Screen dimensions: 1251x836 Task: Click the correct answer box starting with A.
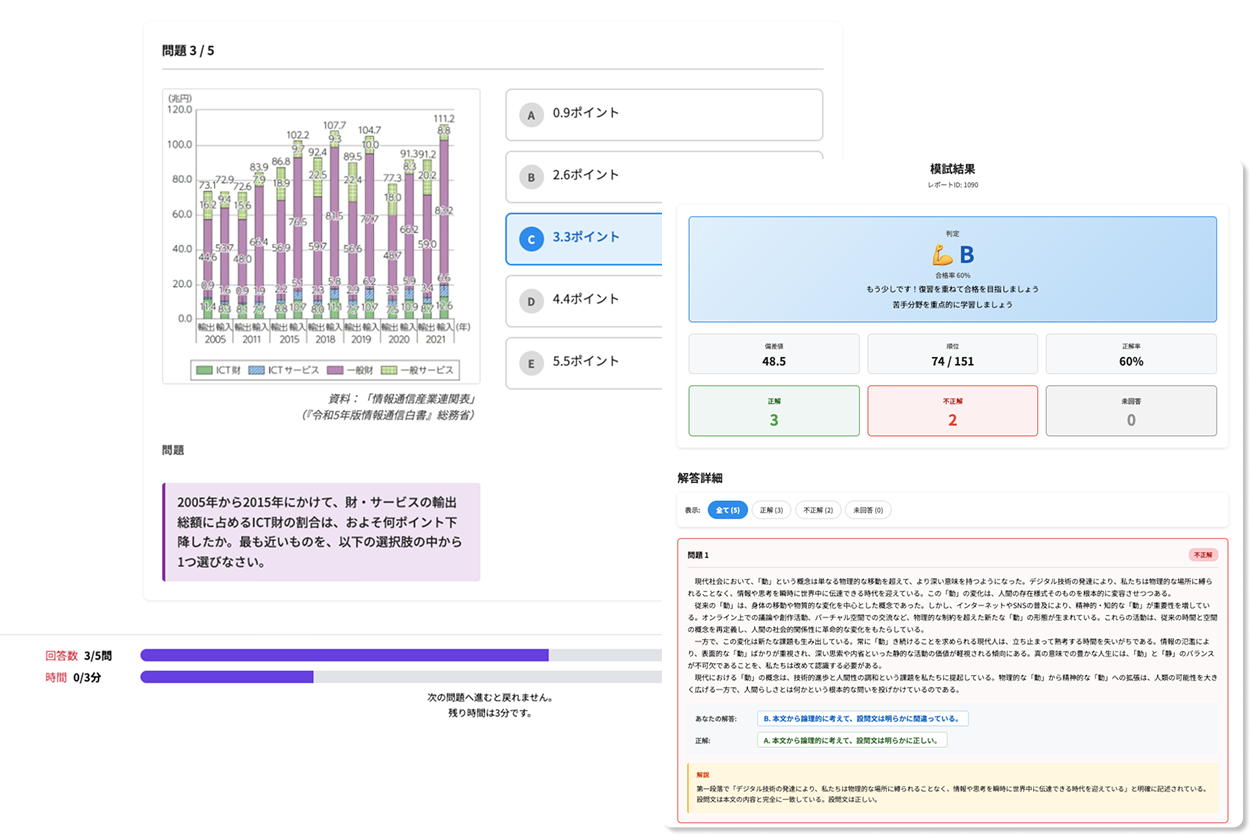pyautogui.click(x=852, y=740)
